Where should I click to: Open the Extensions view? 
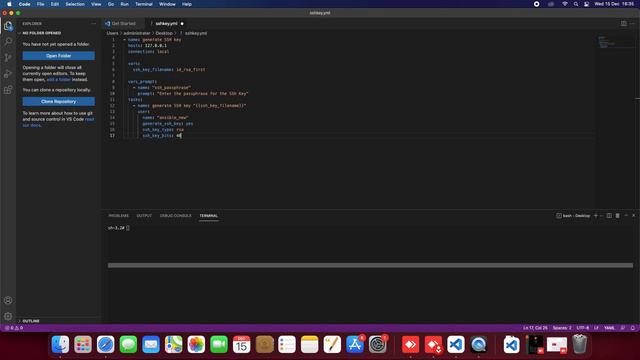pos(8,90)
